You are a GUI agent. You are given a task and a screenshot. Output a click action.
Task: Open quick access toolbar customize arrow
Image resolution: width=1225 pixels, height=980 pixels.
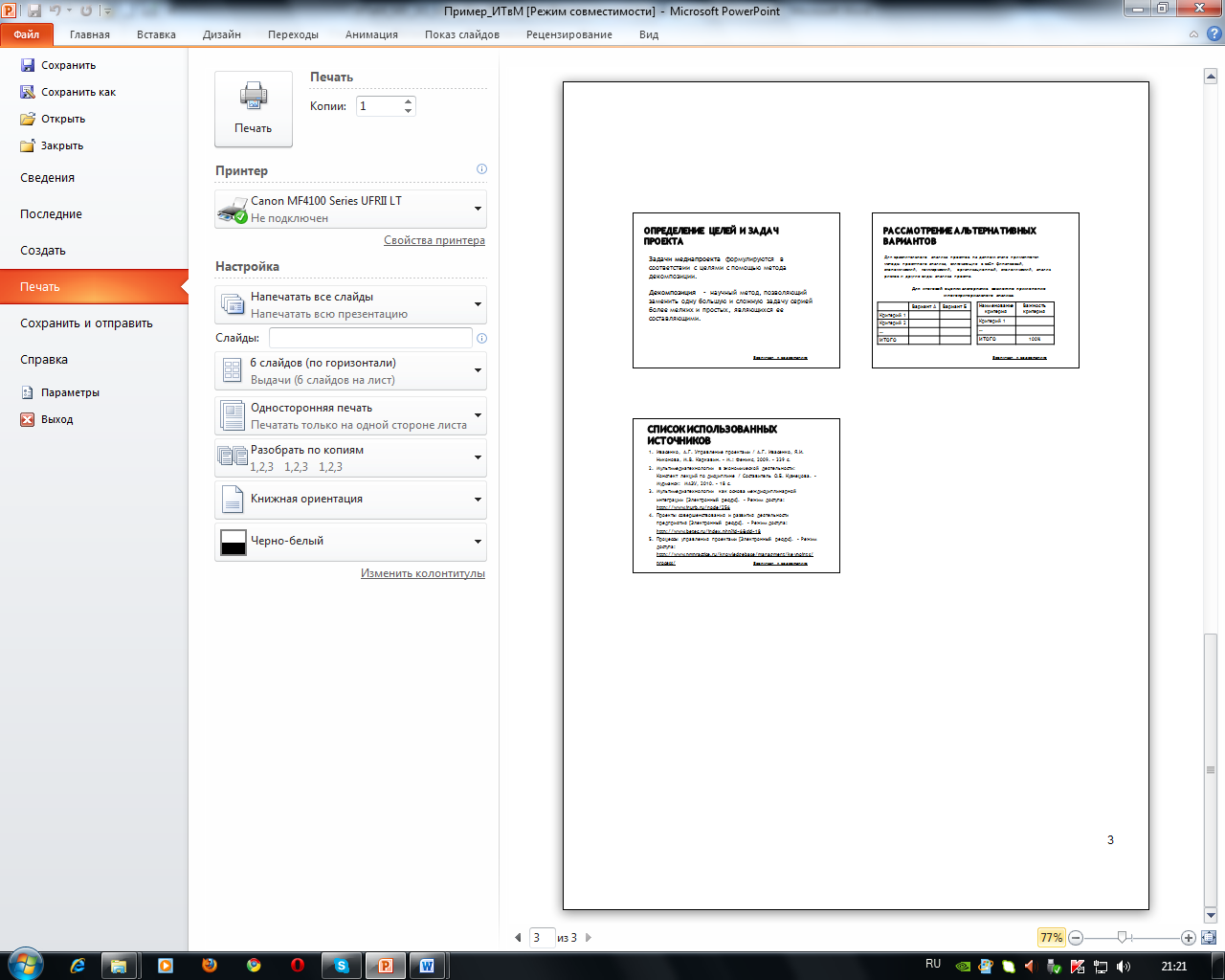pyautogui.click(x=108, y=11)
